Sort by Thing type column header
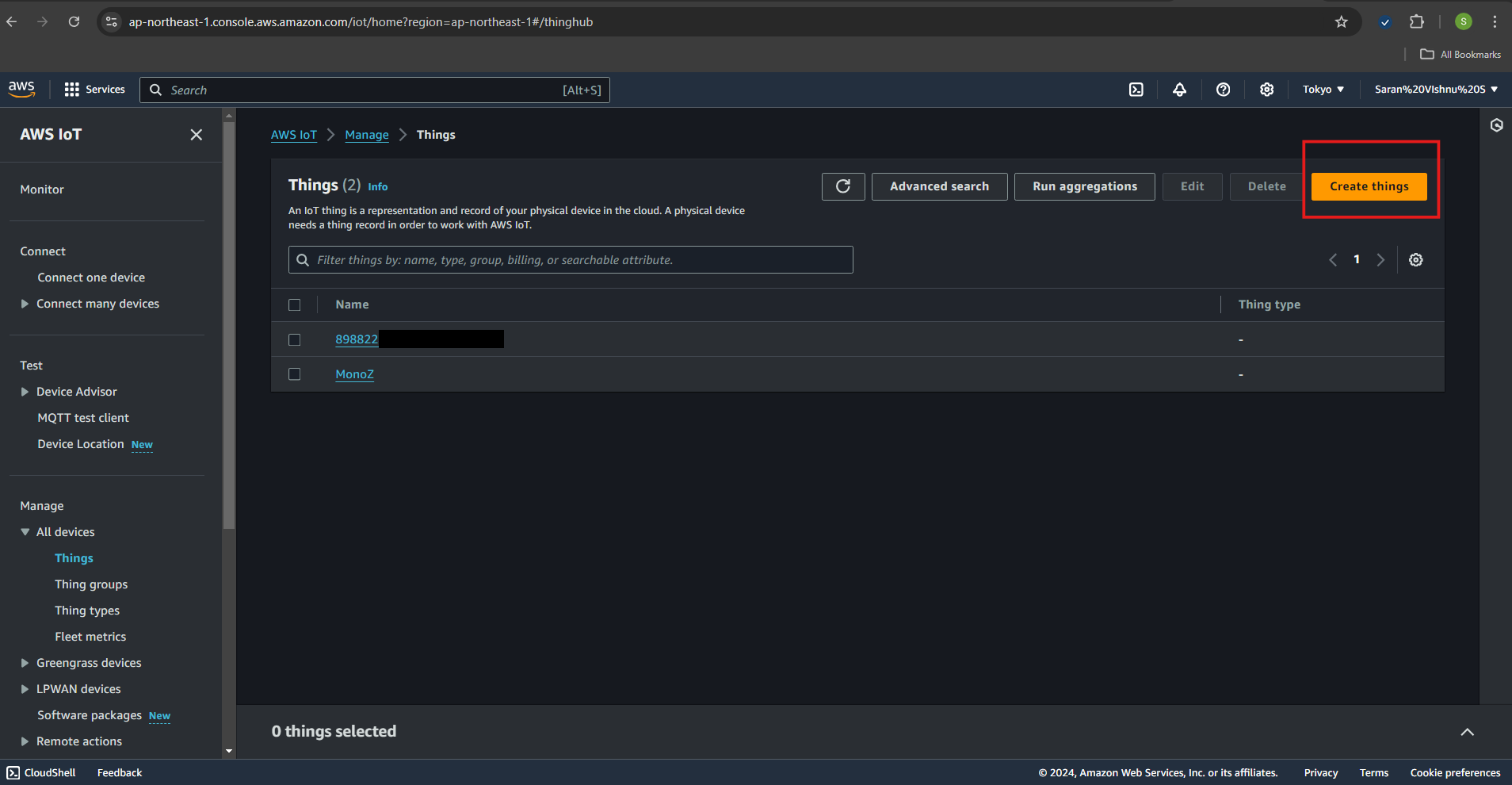Viewport: 1512px width, 785px height. click(1270, 304)
